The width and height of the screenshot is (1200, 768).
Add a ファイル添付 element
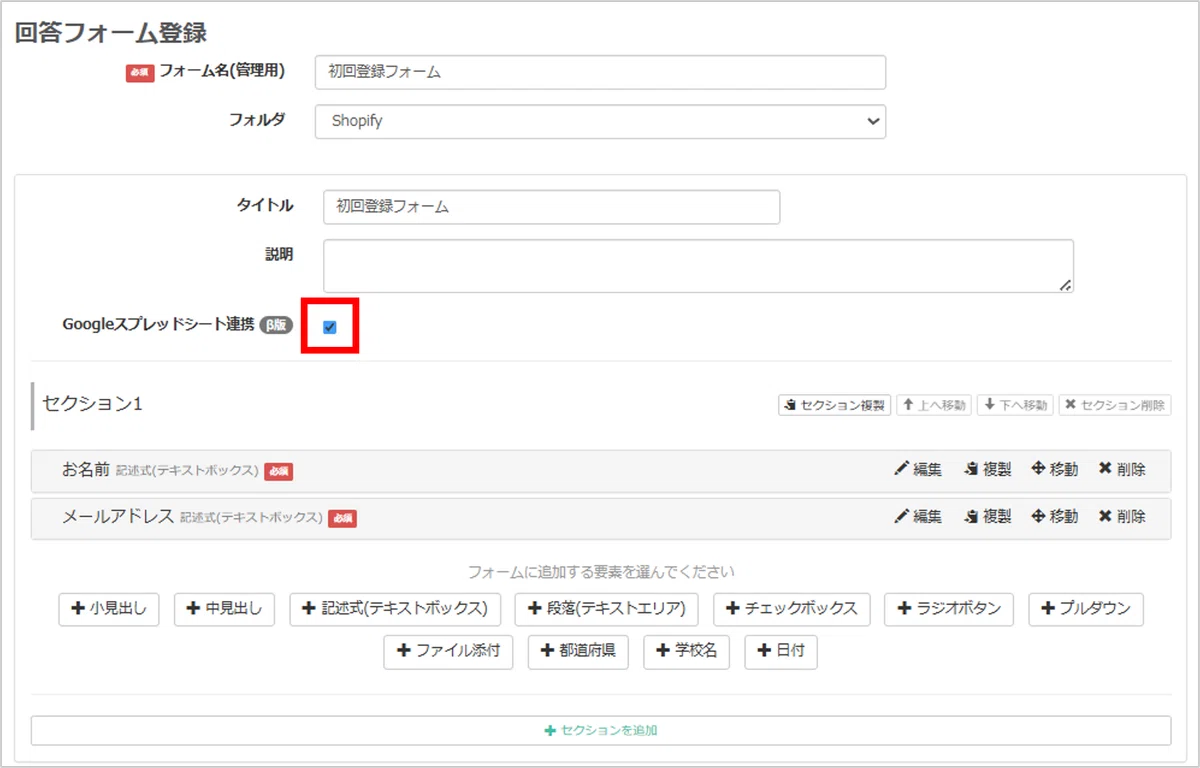(448, 651)
